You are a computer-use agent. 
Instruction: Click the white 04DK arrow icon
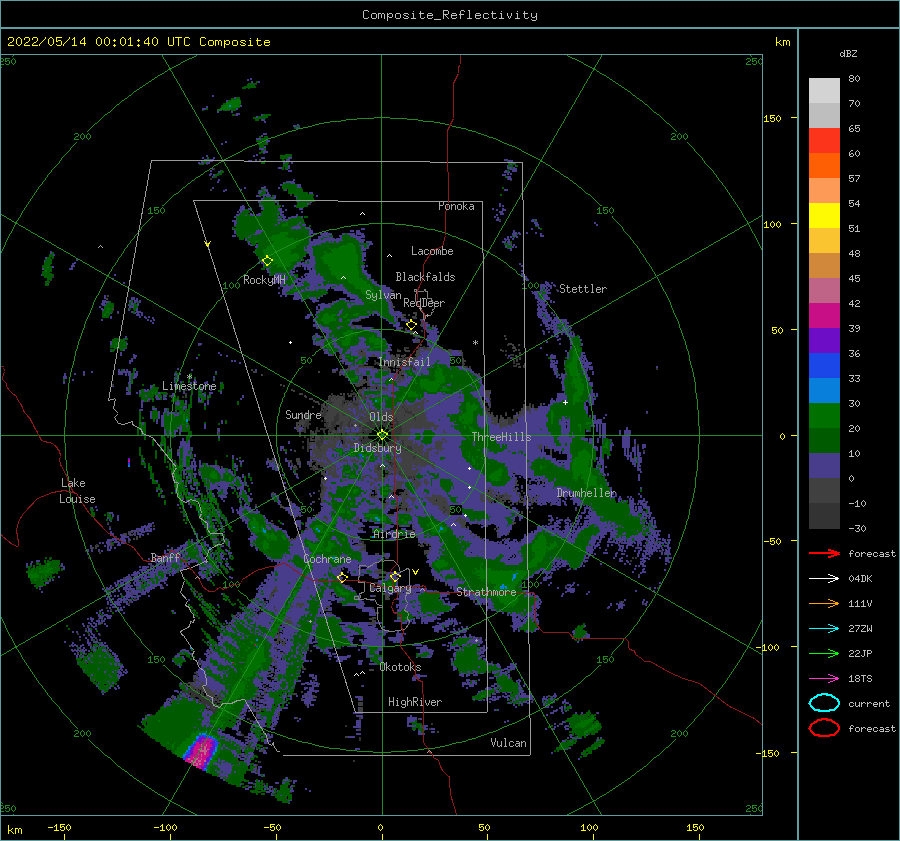click(824, 579)
